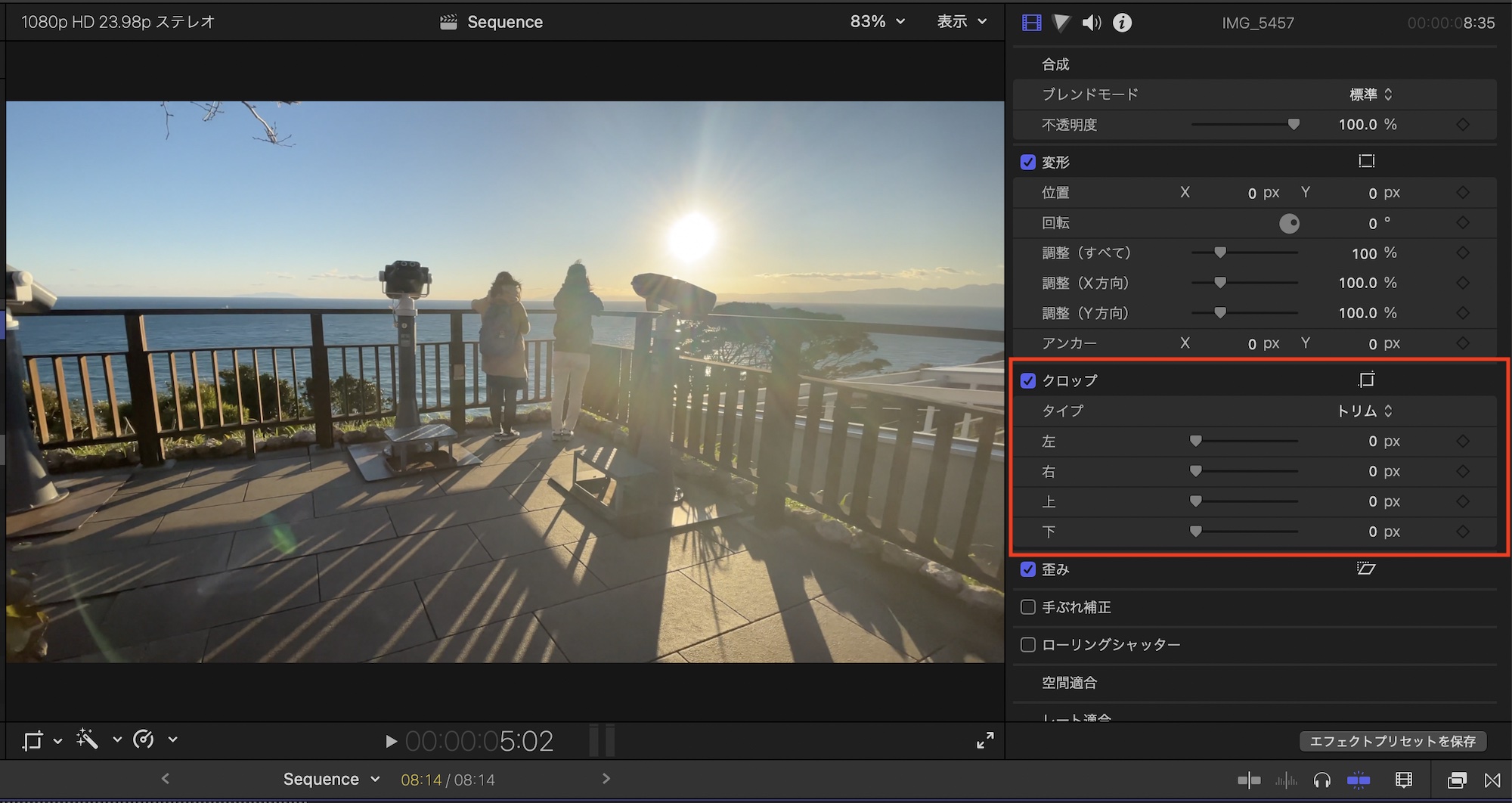Select the viewer transform tool icon
Image resolution: width=1512 pixels, height=803 pixels.
[33, 740]
